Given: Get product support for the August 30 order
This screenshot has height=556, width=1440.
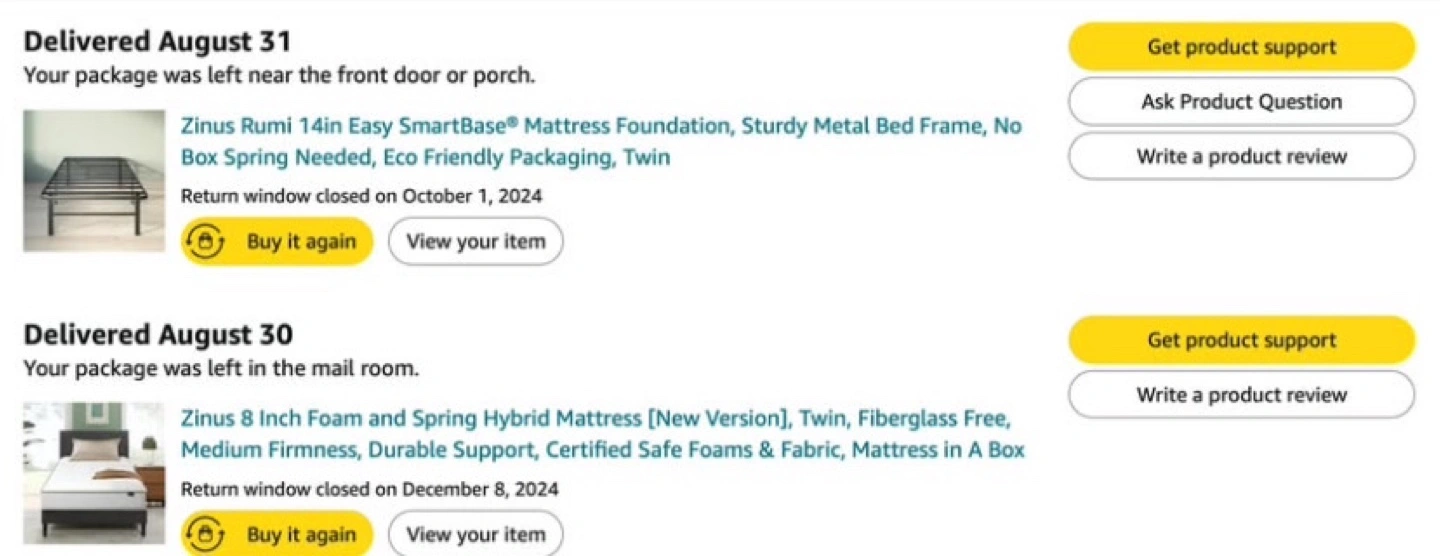Looking at the screenshot, I should pyautogui.click(x=1241, y=340).
